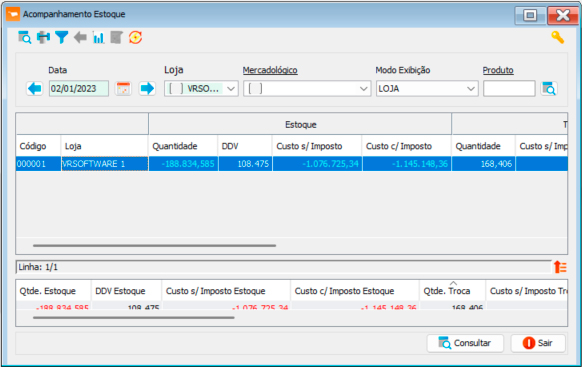Sort by Código column header
The width and height of the screenshot is (582, 367).
pyautogui.click(x=38, y=146)
